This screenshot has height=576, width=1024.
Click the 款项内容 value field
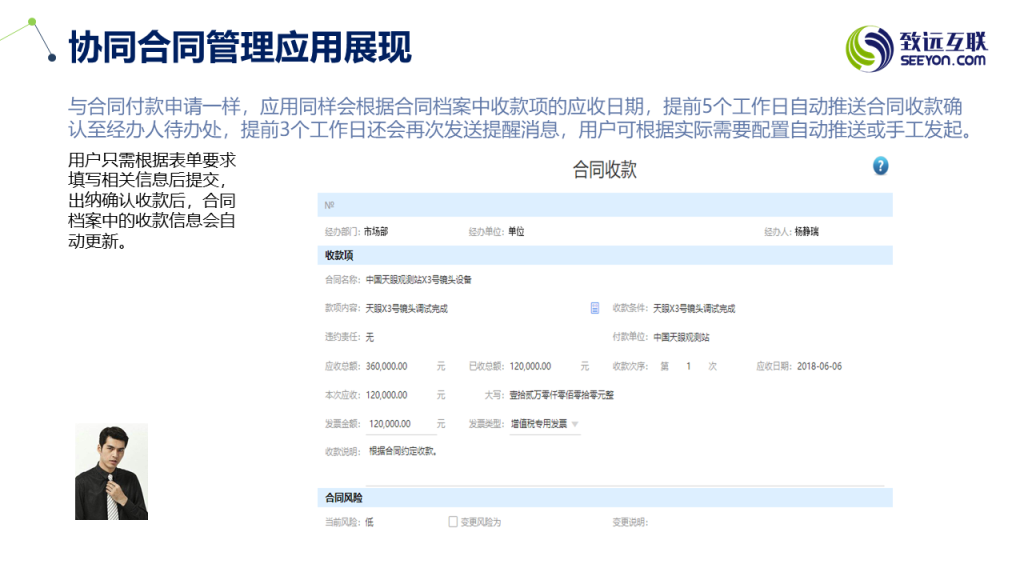tap(406, 309)
